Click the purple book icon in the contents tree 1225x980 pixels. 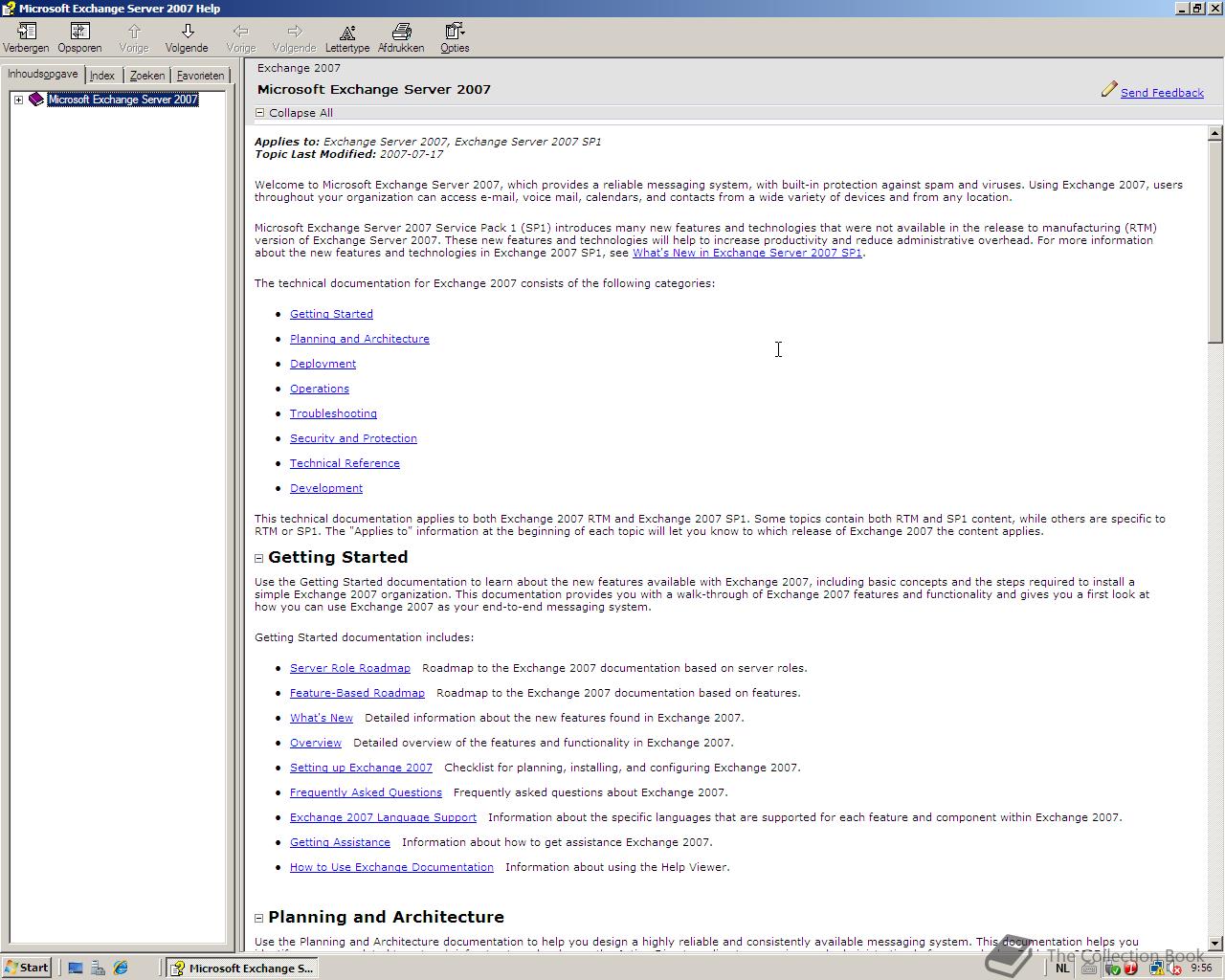point(36,100)
